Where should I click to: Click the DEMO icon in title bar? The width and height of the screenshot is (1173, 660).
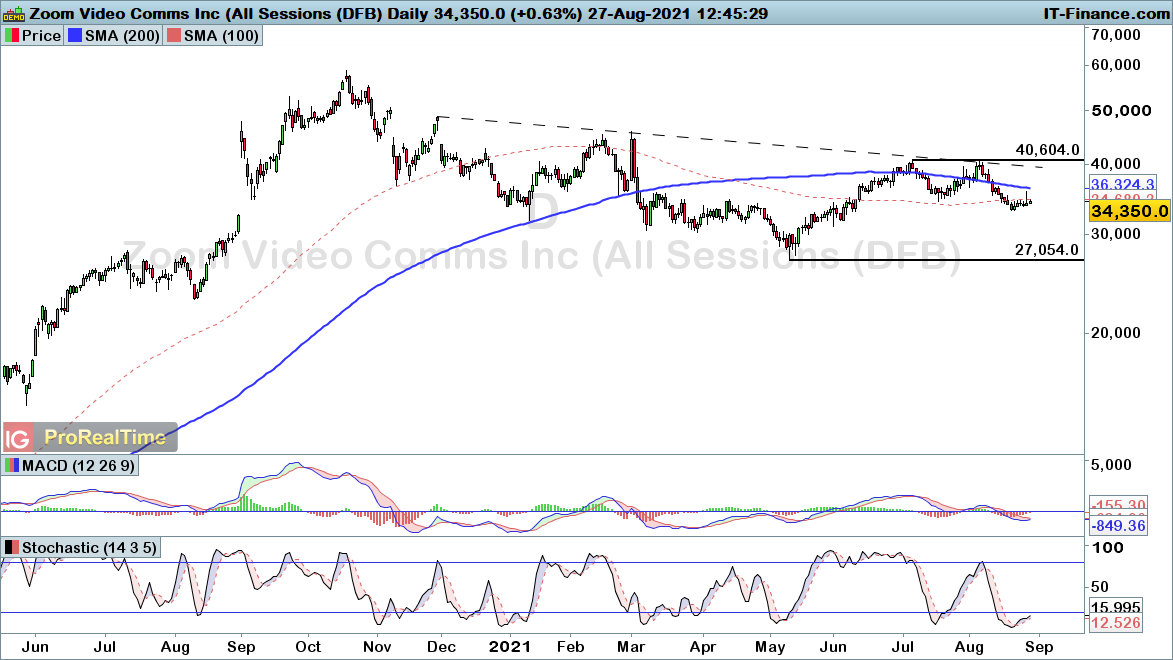click(x=14, y=13)
